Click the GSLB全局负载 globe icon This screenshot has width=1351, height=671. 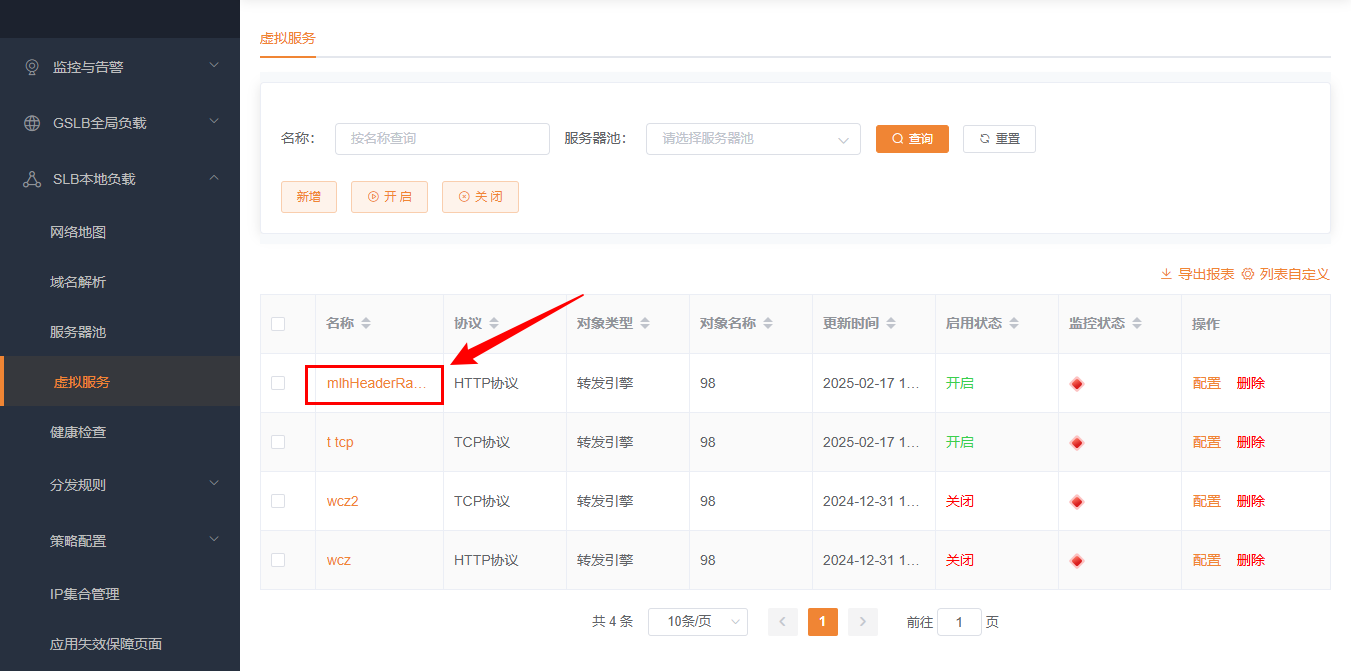point(32,123)
